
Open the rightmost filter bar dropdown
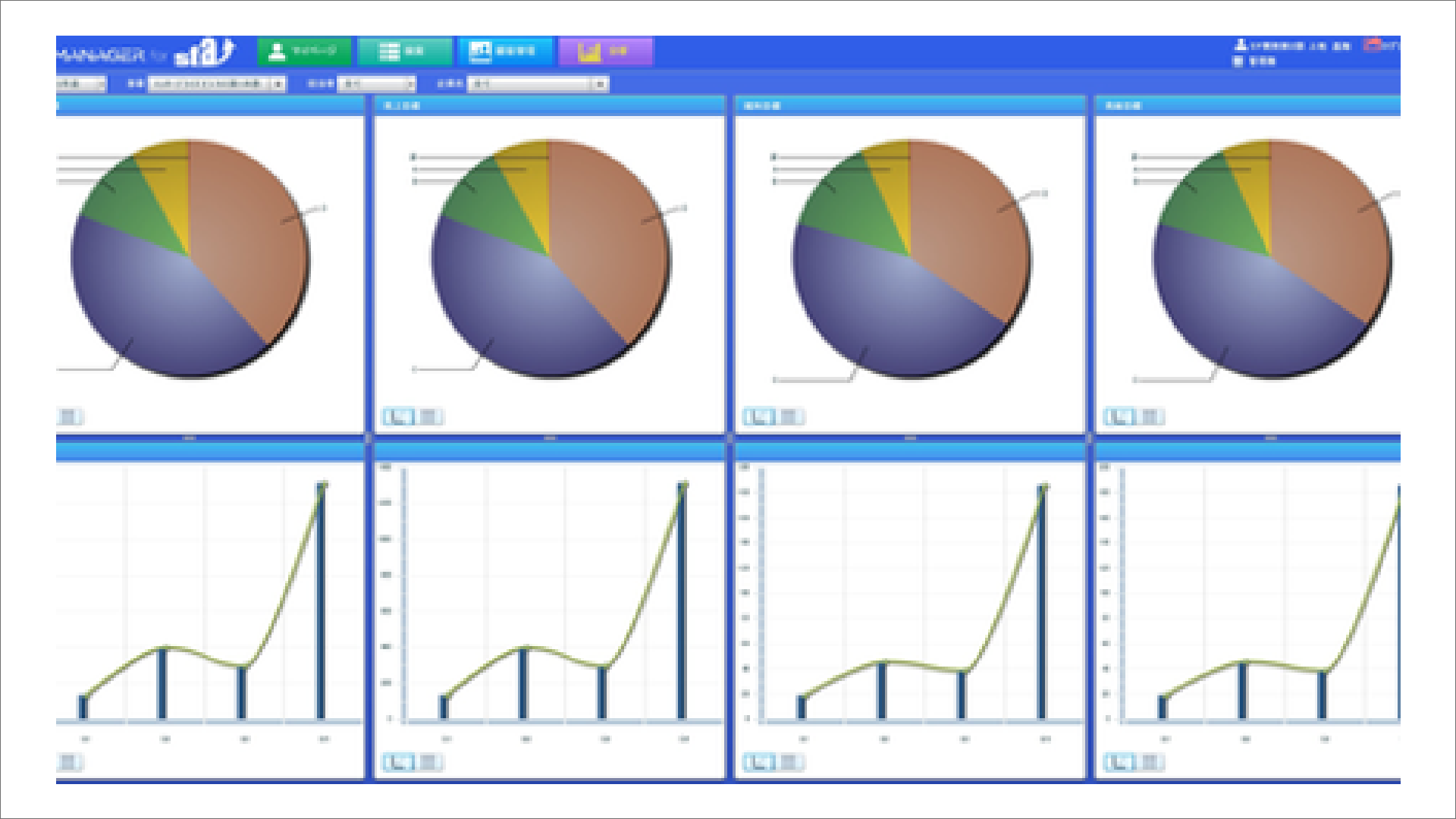click(x=538, y=83)
